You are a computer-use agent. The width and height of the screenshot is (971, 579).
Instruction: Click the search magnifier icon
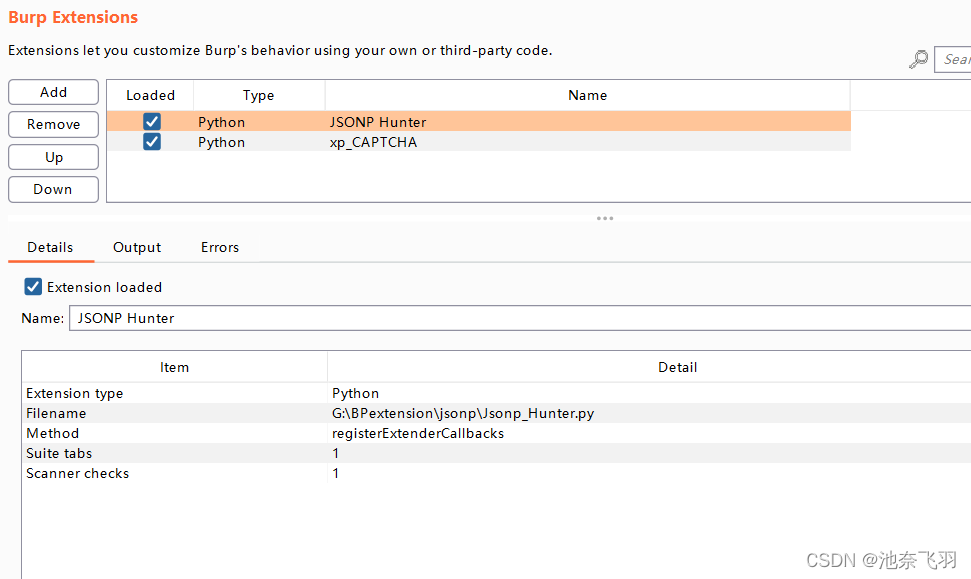(x=918, y=59)
